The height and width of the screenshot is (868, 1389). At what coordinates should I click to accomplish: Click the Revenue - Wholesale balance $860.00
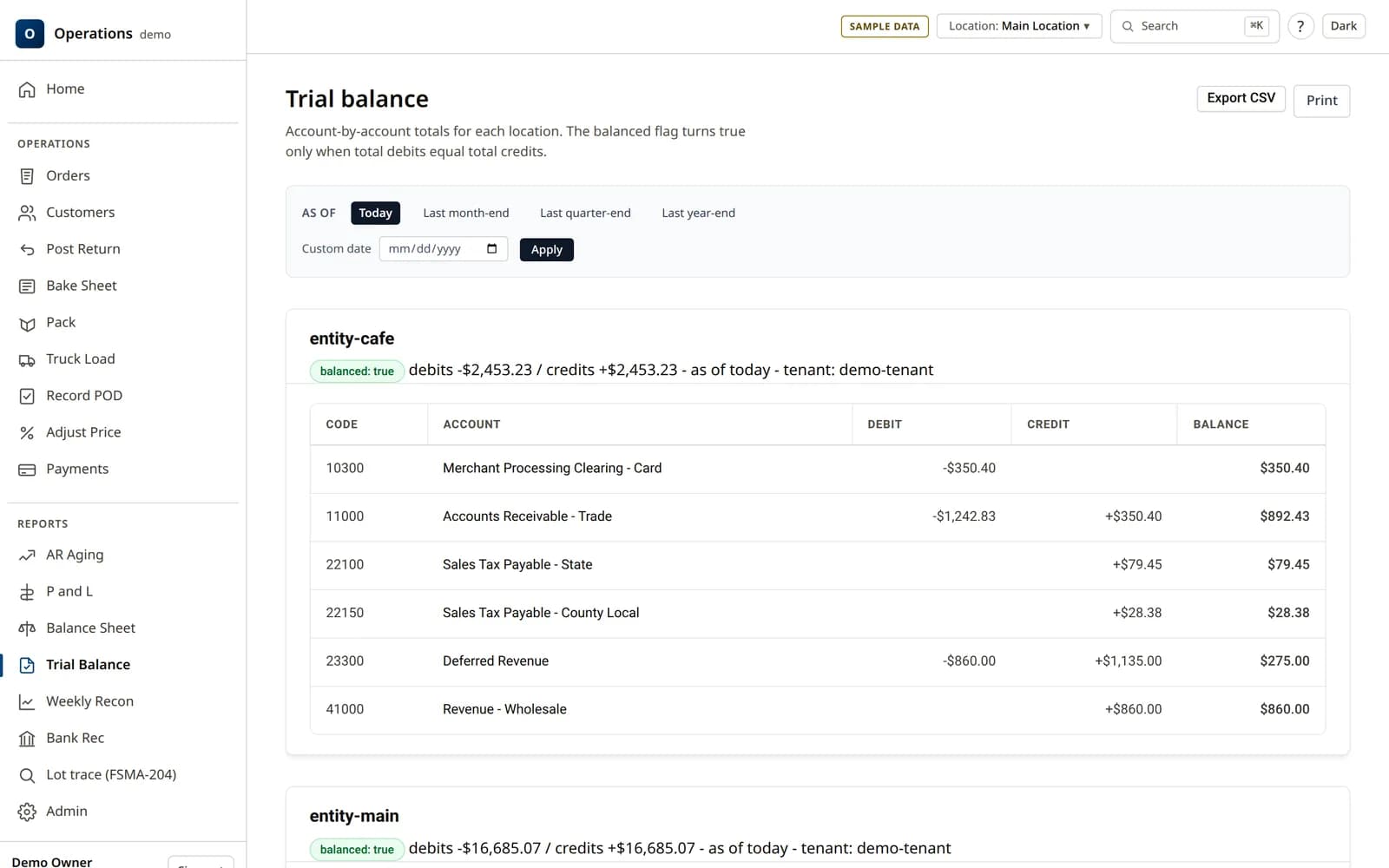[x=1285, y=709]
